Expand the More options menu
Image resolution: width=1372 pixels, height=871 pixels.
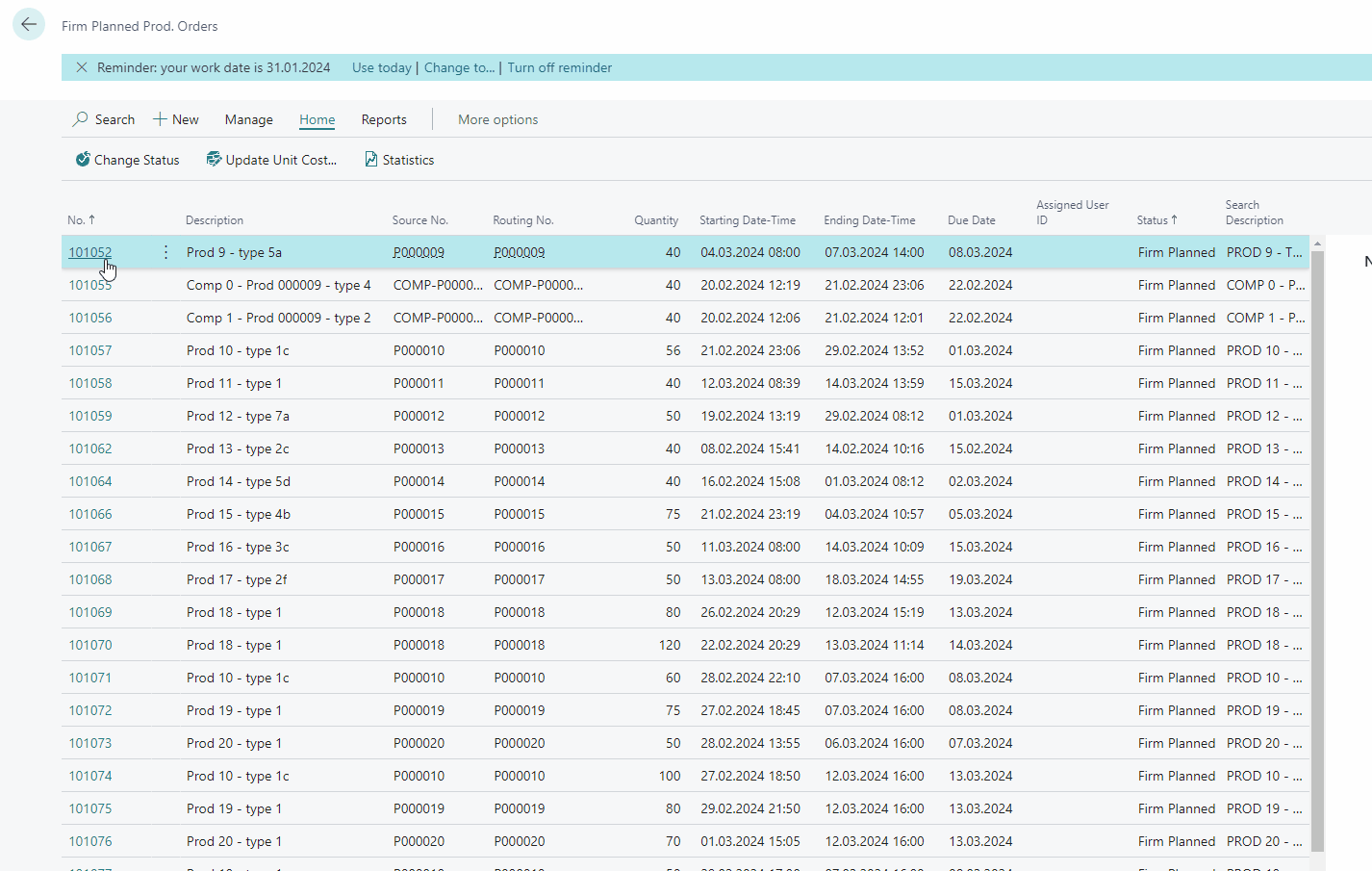[x=497, y=118]
